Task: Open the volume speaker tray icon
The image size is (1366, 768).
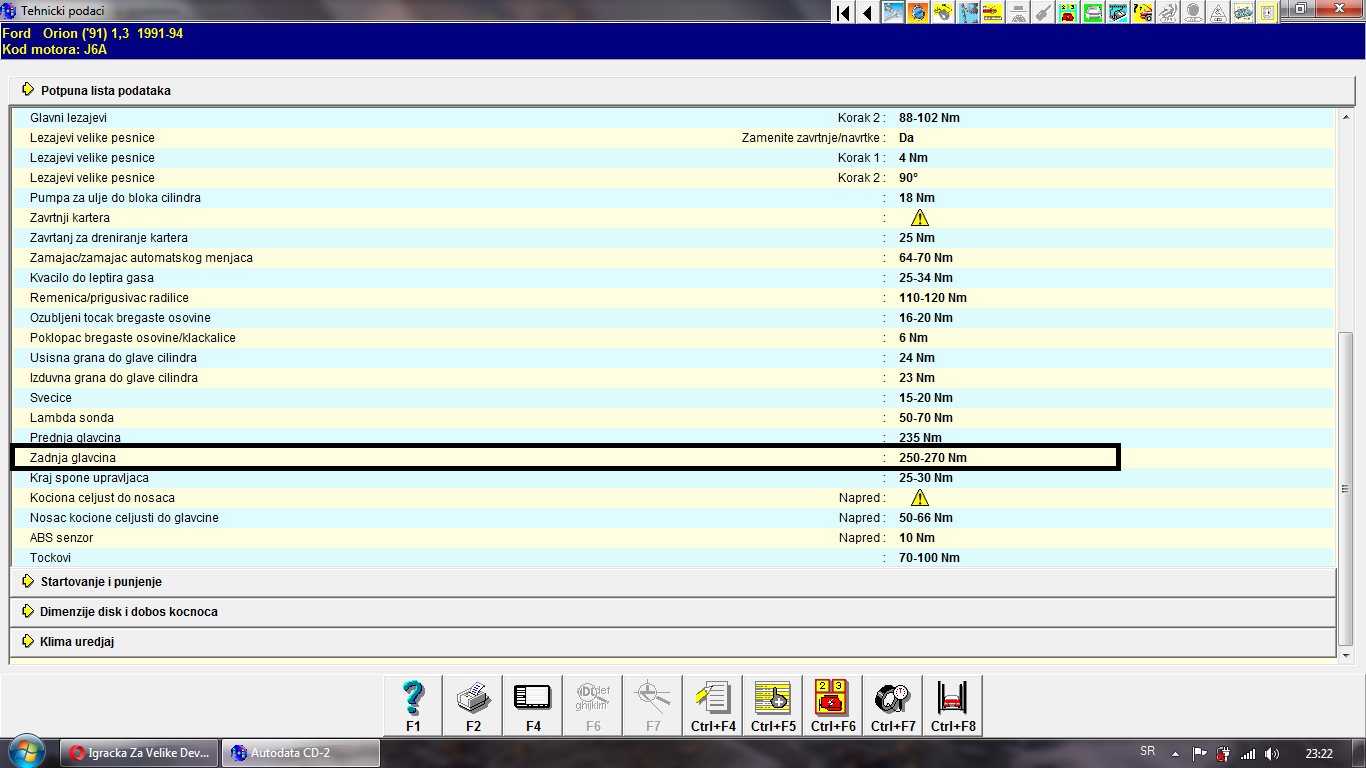Action: coord(1272,753)
